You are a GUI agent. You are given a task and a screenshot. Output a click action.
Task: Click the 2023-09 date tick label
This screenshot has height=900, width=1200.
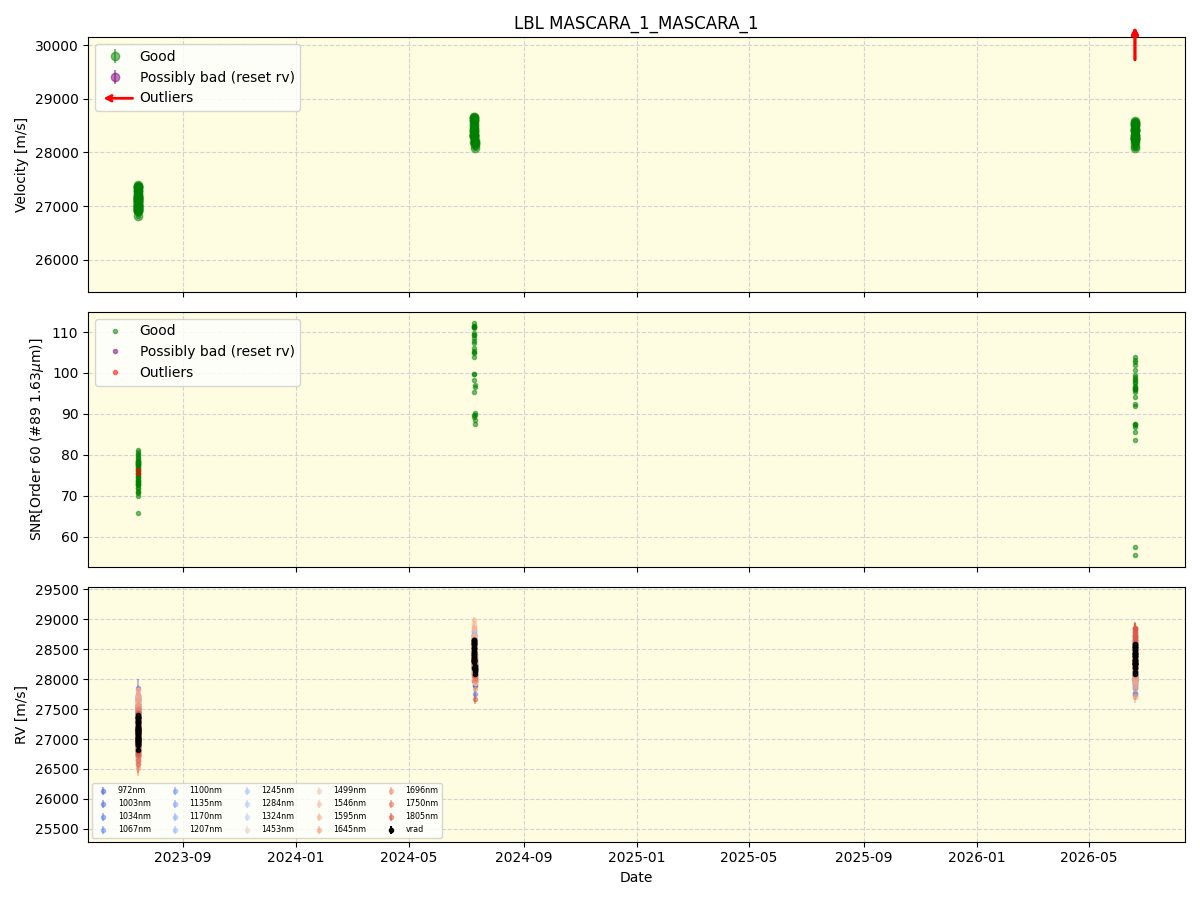click(x=183, y=857)
